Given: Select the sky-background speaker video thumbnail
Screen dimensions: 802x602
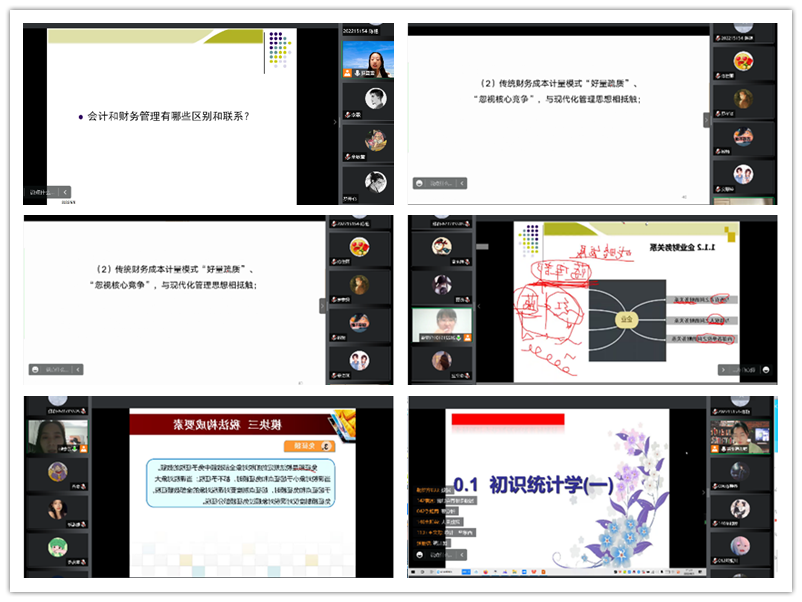Looking at the screenshot, I should pyautogui.click(x=368, y=59).
